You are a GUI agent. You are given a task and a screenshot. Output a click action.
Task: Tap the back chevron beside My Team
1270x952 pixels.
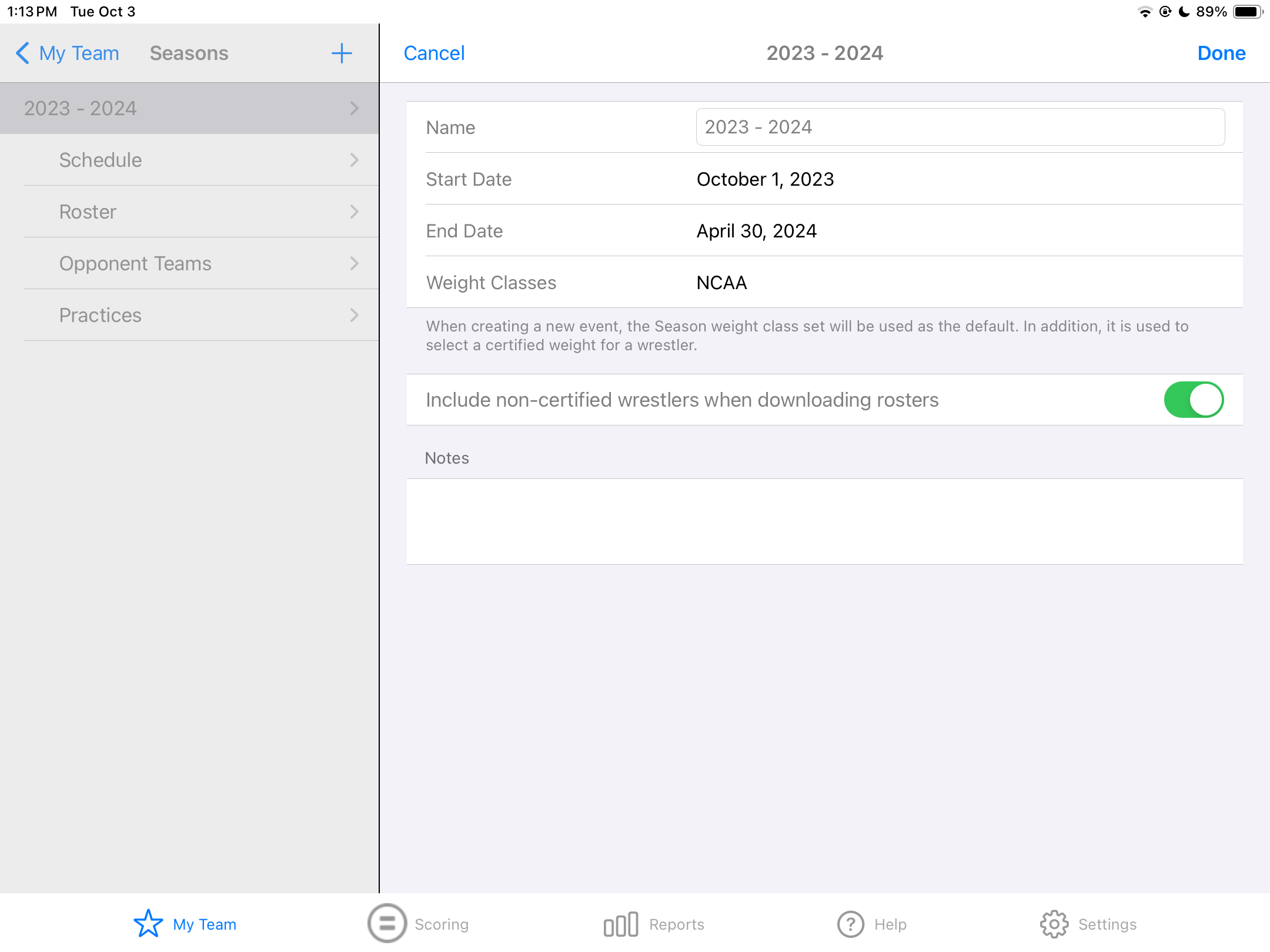click(22, 53)
